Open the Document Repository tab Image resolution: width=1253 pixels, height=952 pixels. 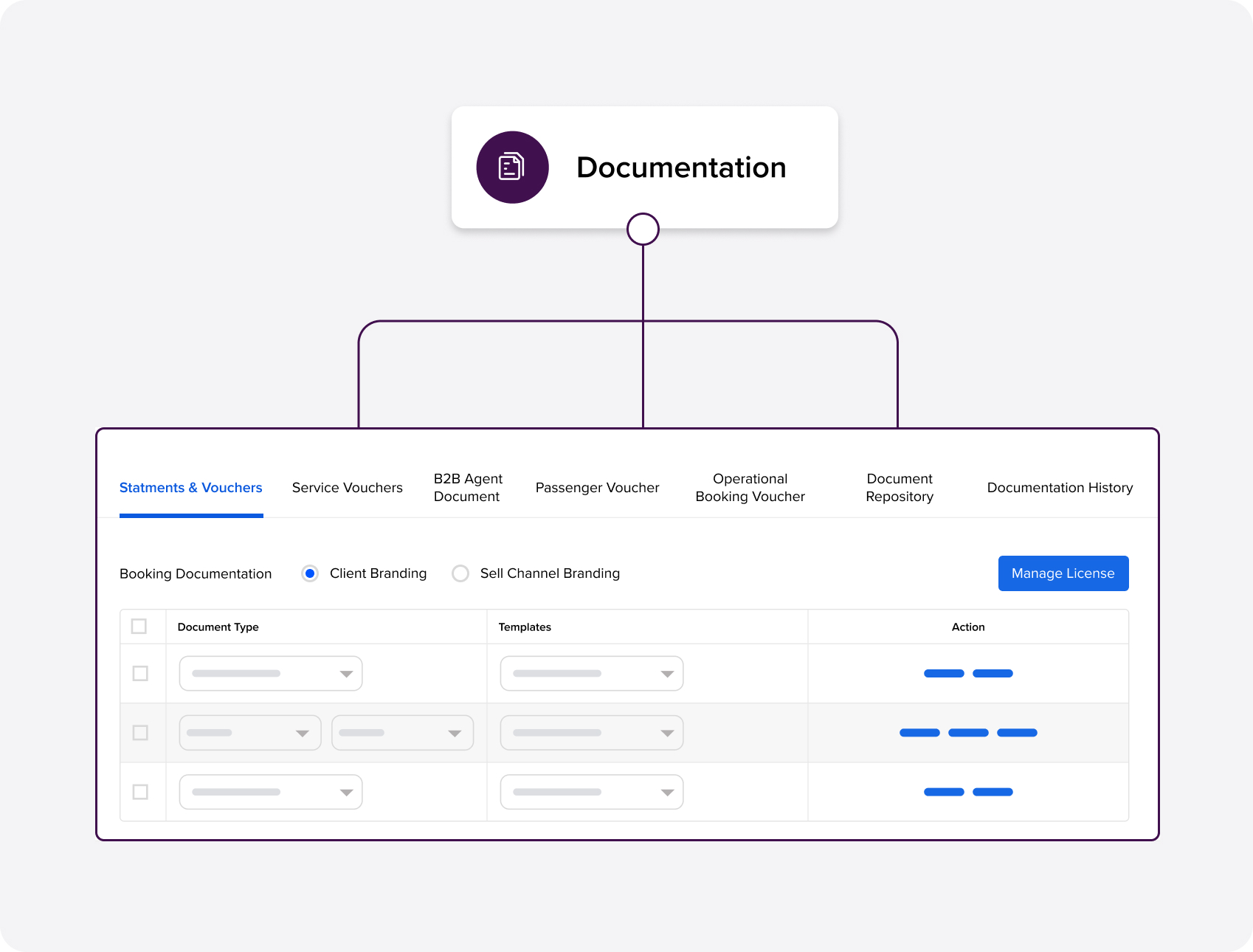(900, 488)
